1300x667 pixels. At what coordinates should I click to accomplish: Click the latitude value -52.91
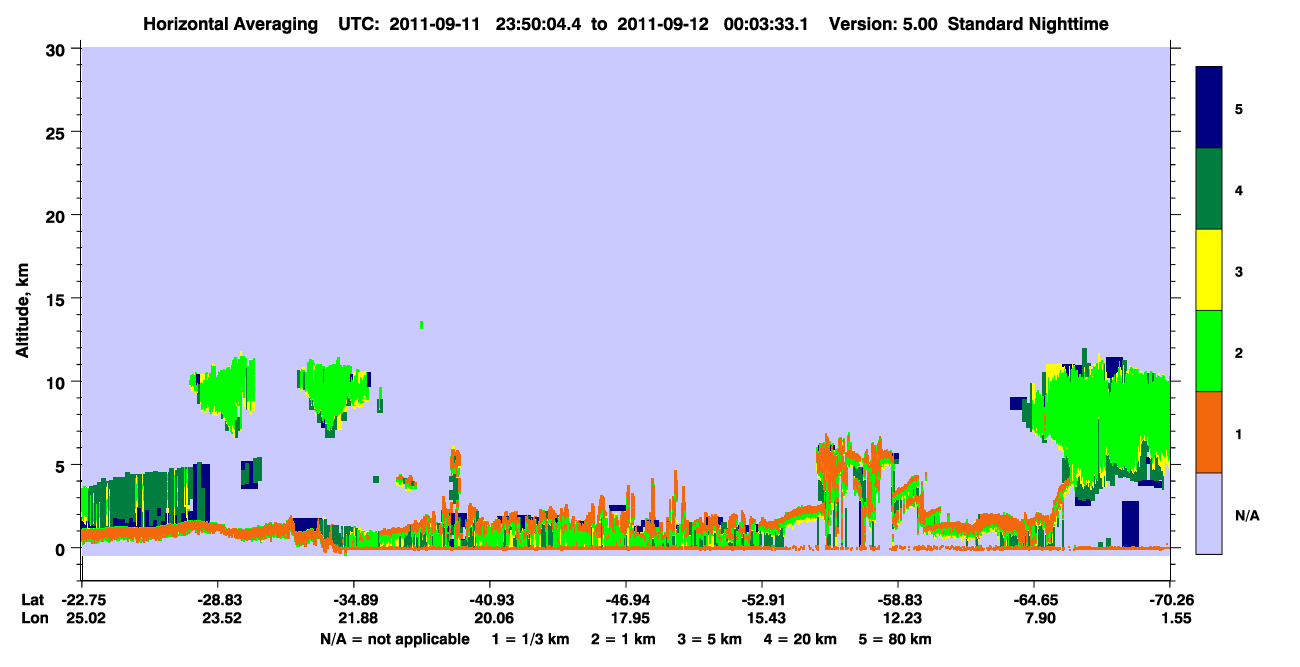click(x=761, y=599)
